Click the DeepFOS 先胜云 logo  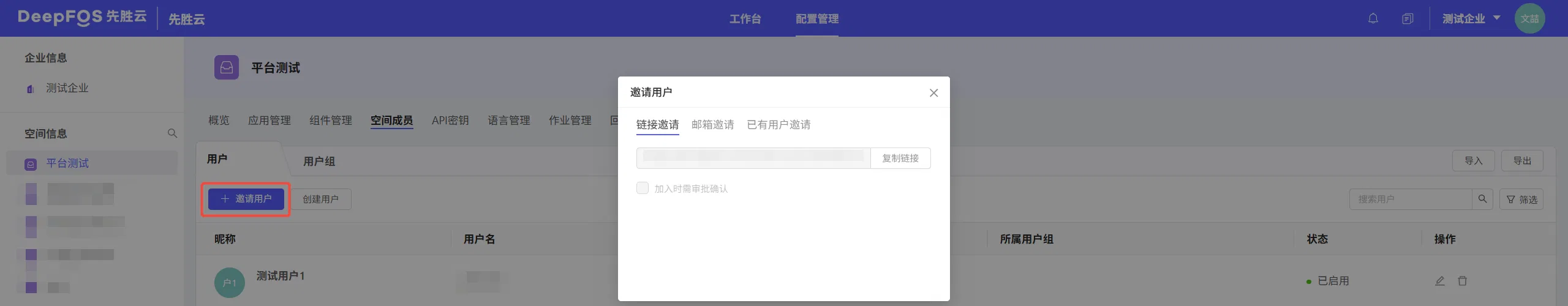(x=82, y=17)
